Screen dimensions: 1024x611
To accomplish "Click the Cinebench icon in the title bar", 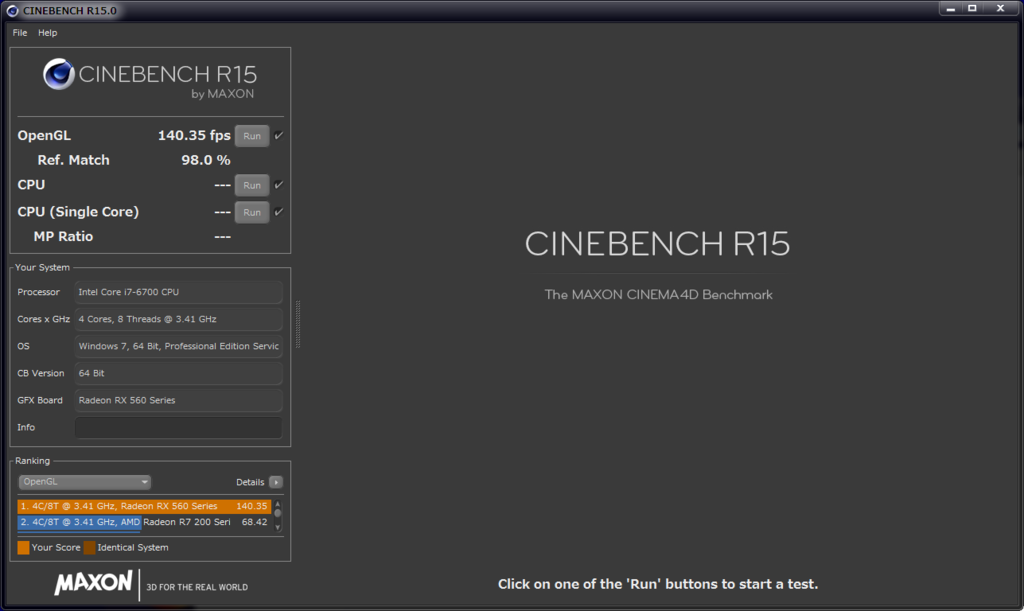I will point(12,10).
